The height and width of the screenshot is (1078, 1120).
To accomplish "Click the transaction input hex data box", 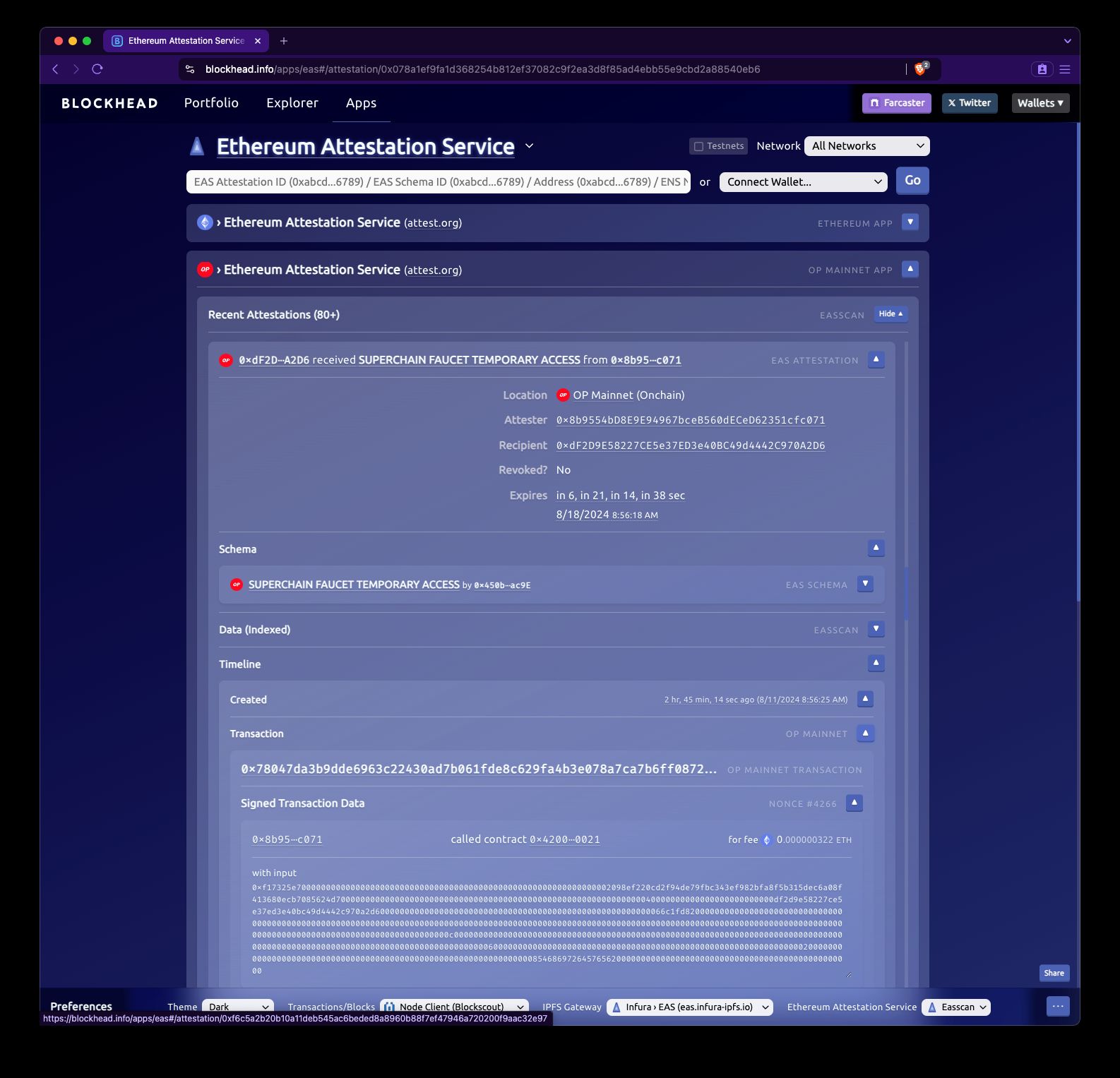I will [x=552, y=929].
